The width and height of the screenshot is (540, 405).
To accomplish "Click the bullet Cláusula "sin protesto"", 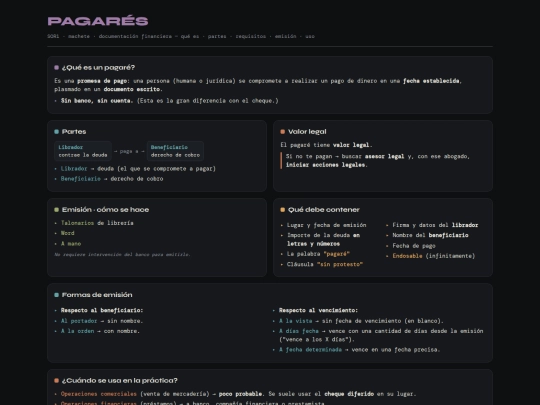I will coord(325,264).
